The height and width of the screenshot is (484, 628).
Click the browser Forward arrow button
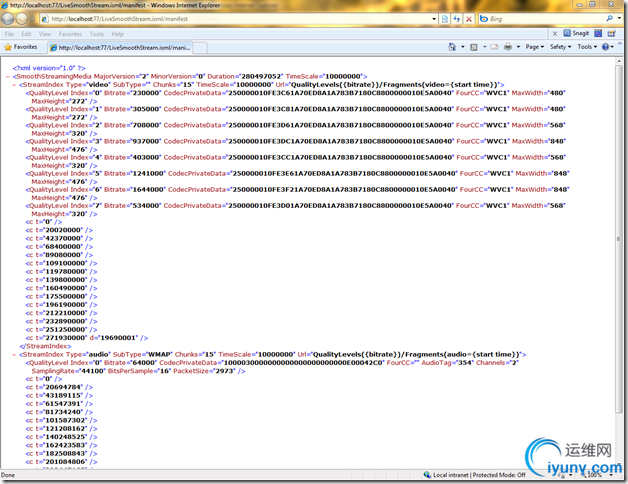[22, 18]
